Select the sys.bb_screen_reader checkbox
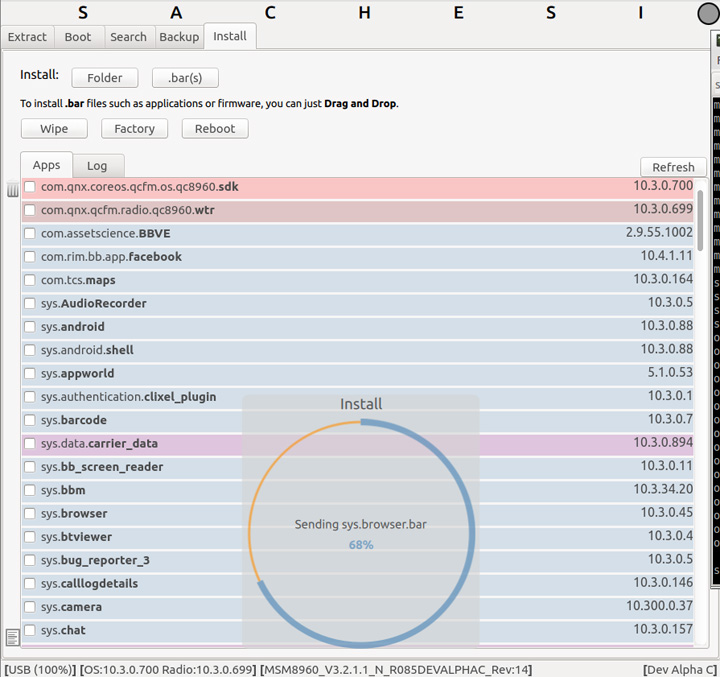 pyautogui.click(x=30, y=467)
